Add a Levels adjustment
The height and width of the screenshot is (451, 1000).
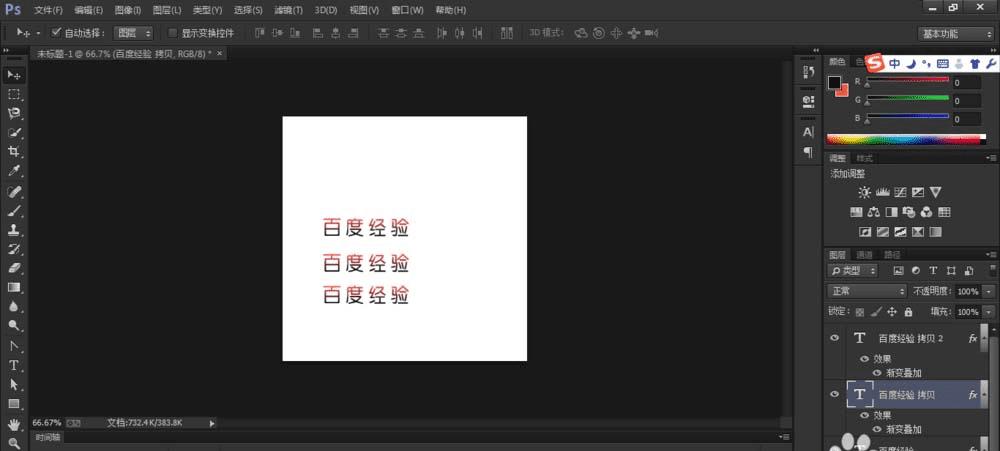click(x=883, y=192)
